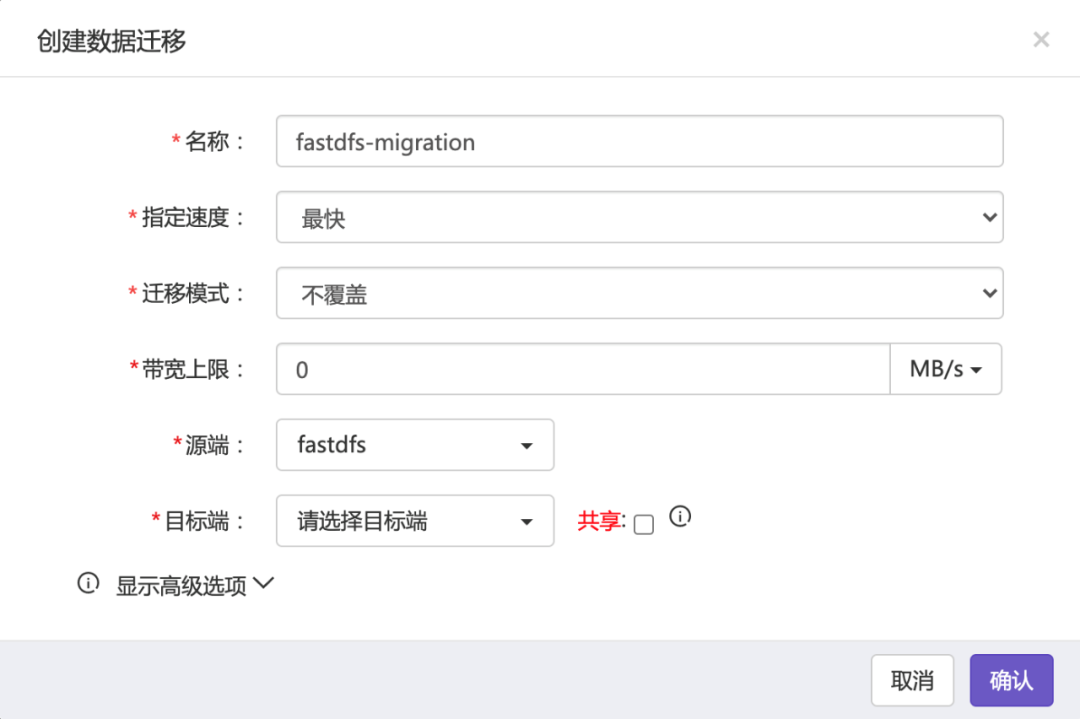The width and height of the screenshot is (1080, 719).
Task: Open the MB/s unit dropdown
Action: [x=945, y=369]
